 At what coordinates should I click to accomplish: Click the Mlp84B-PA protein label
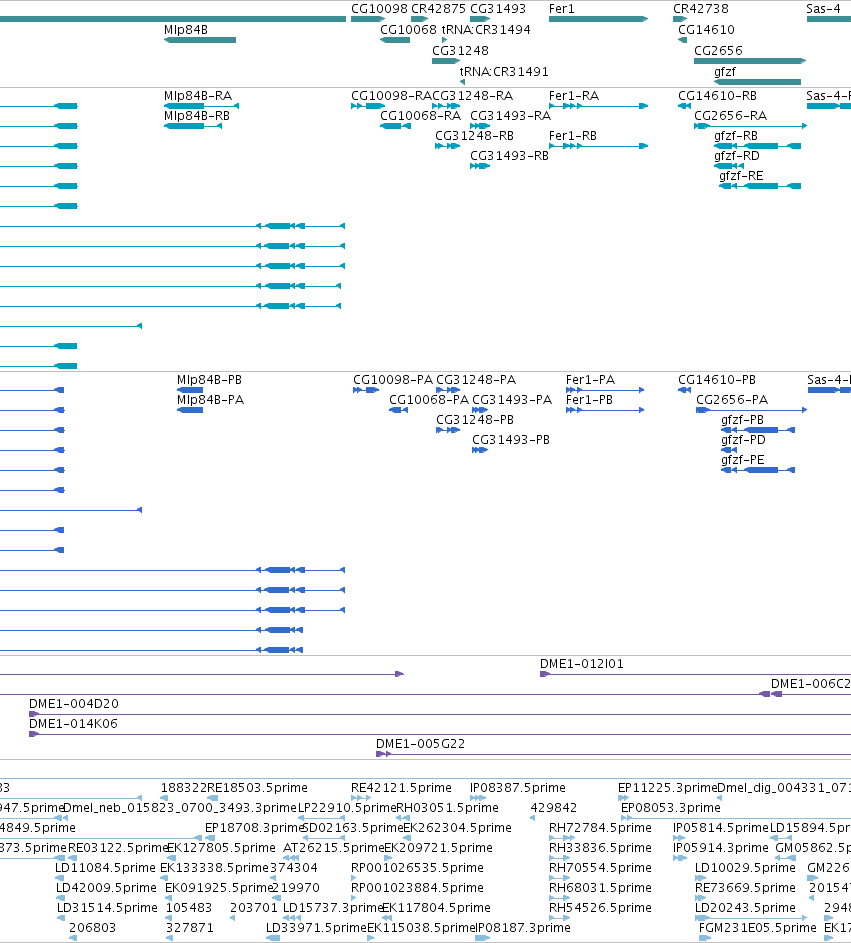210,399
